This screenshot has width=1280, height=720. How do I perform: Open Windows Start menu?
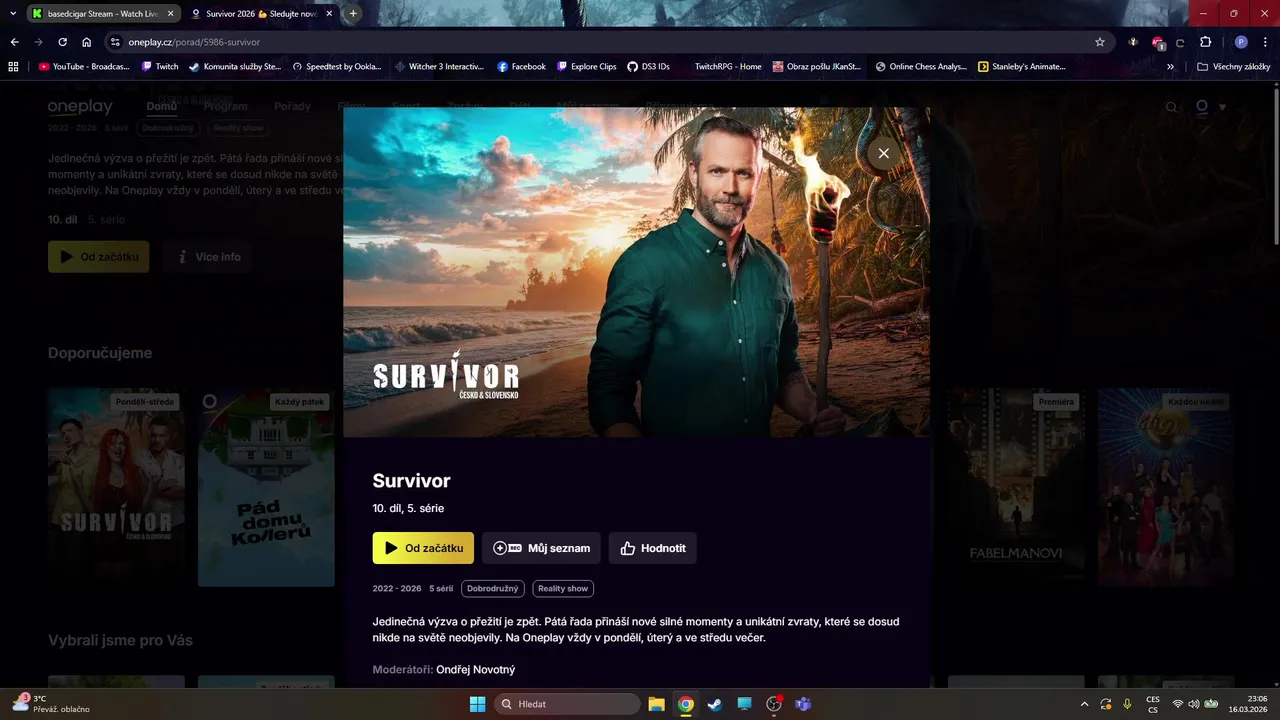point(477,704)
